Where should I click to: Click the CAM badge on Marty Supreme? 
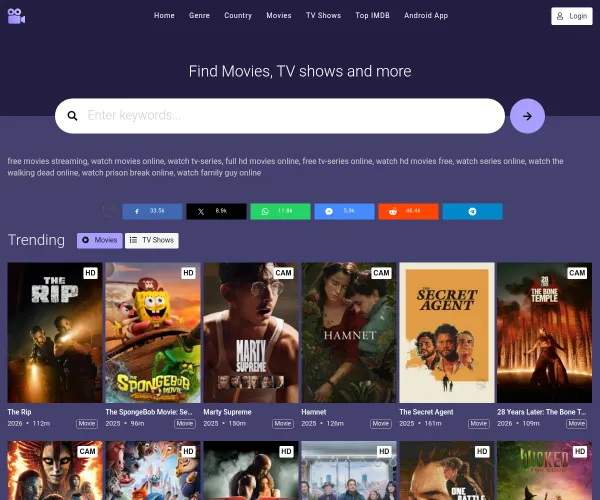[x=283, y=273]
